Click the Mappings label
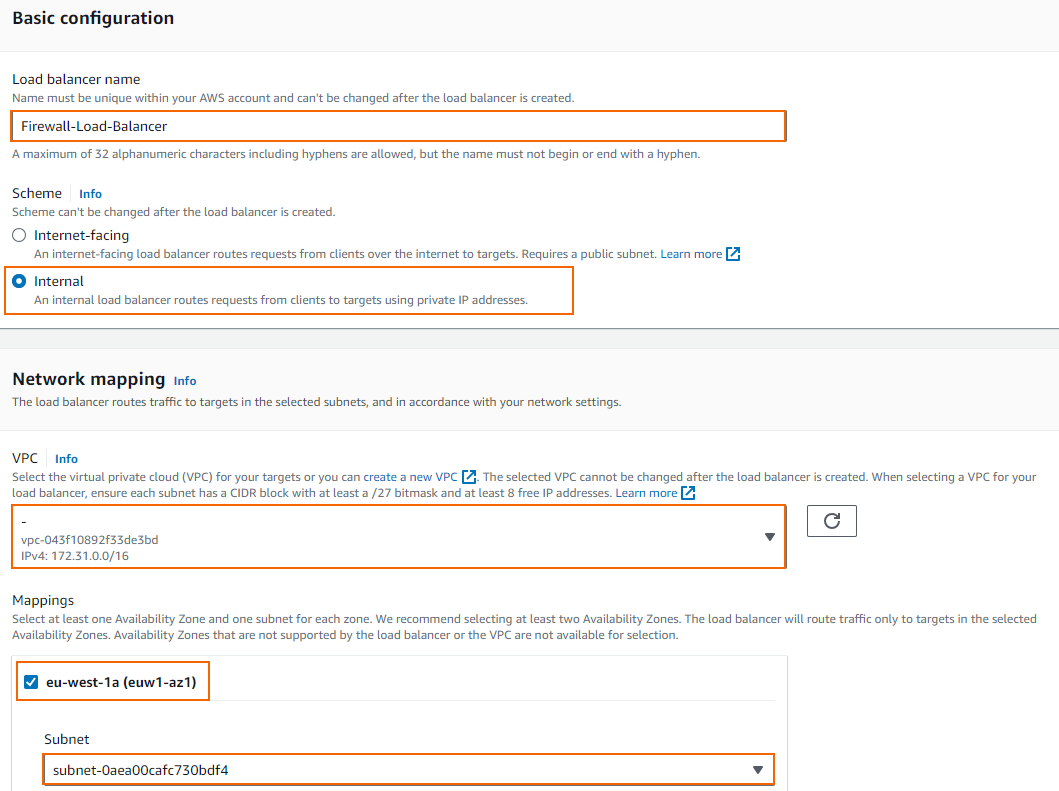Viewport: 1059px width, 791px height. click(x=43, y=601)
